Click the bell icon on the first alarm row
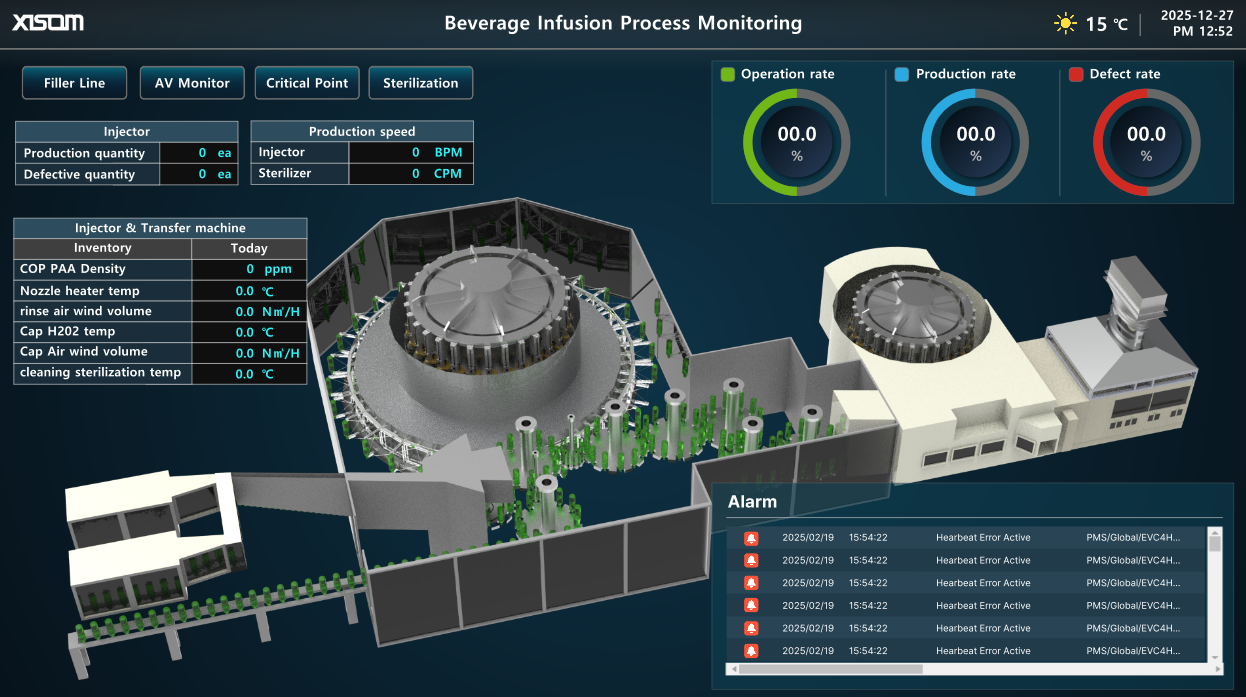 pos(750,537)
